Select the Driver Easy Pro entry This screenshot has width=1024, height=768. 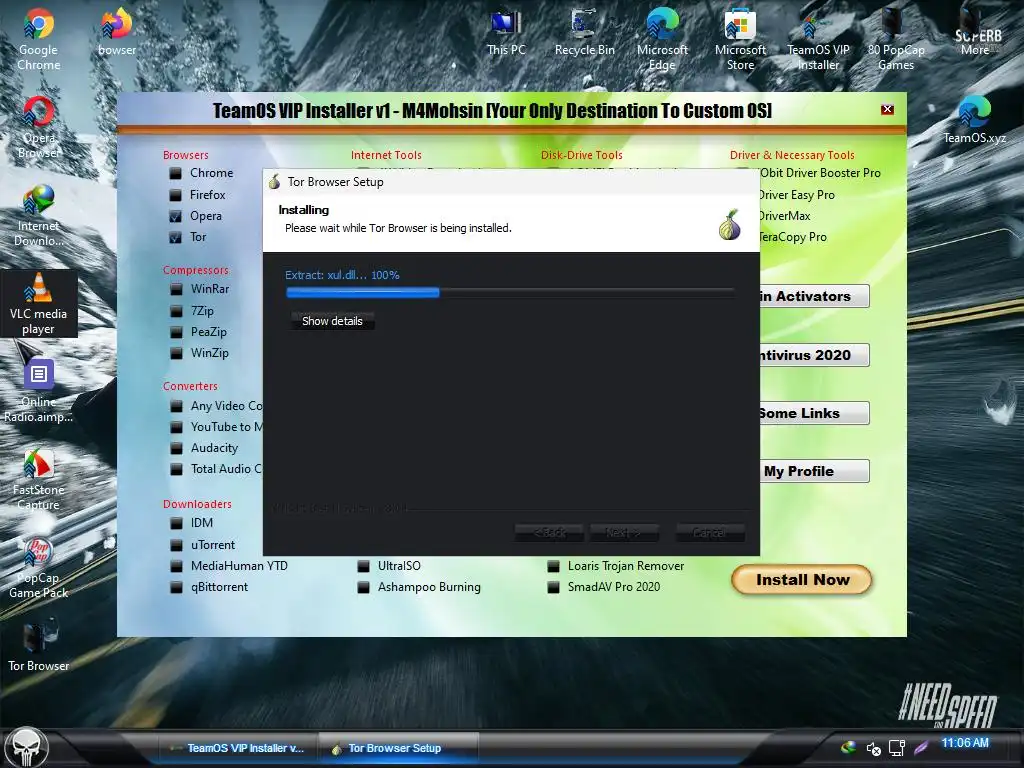(797, 195)
